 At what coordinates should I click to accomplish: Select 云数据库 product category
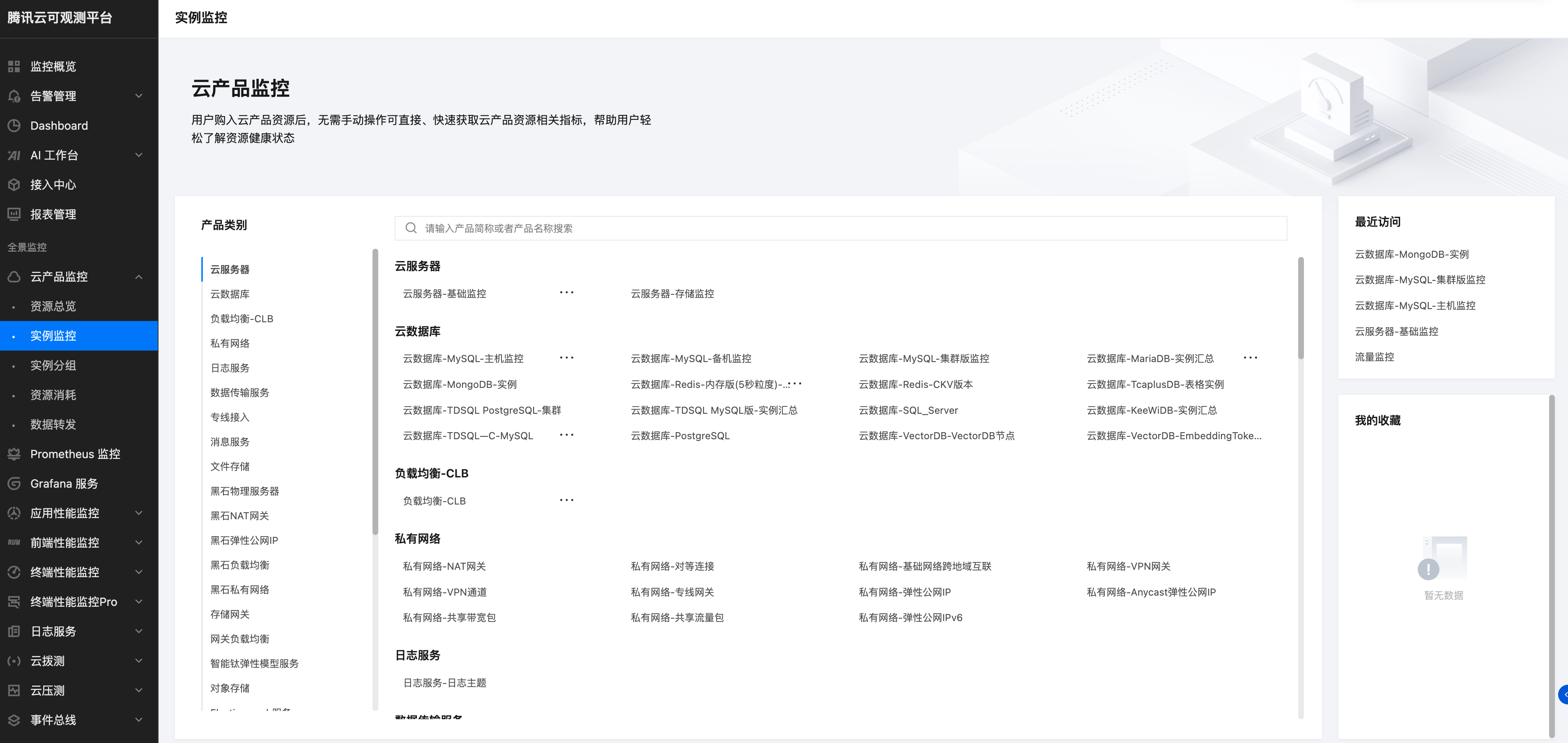230,294
